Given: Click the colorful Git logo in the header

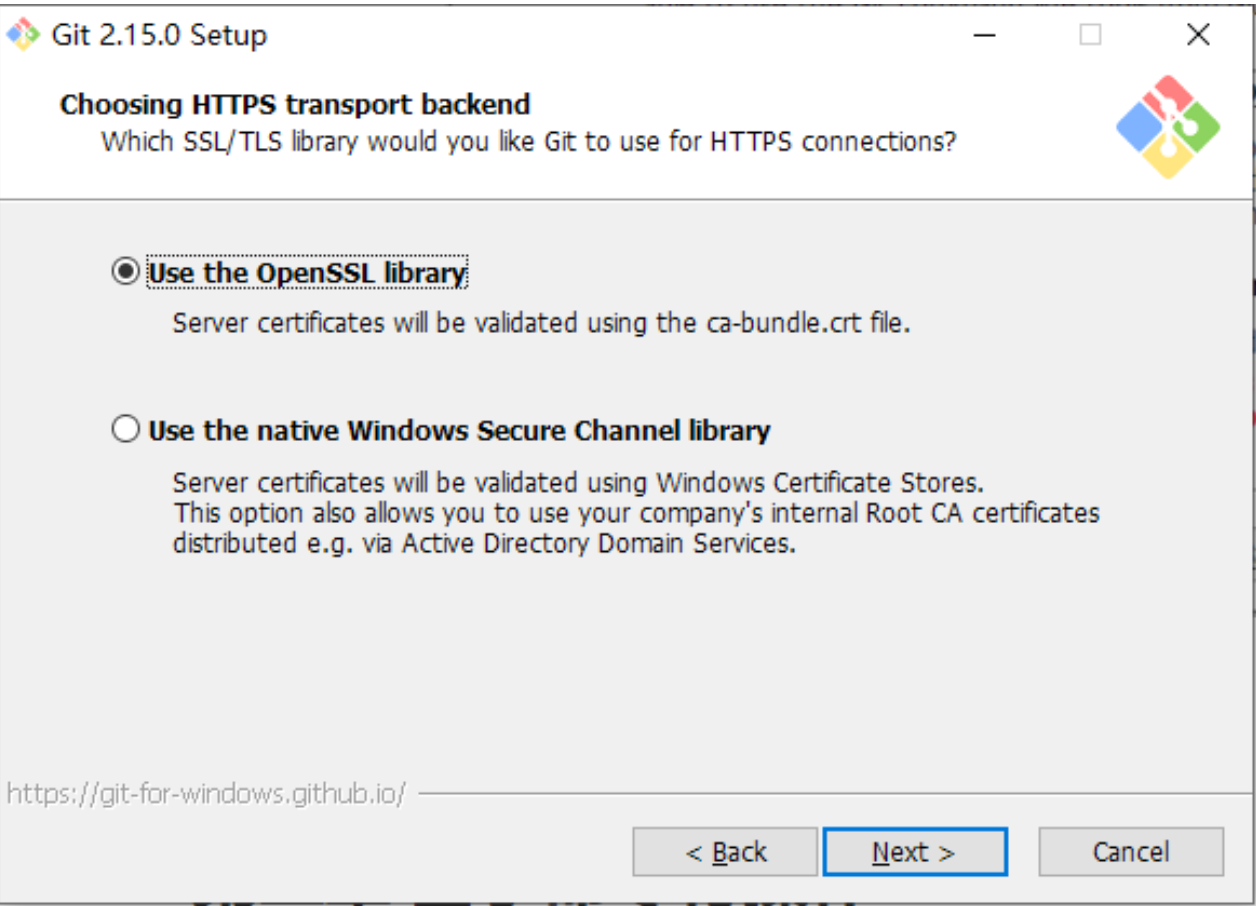Looking at the screenshot, I should click(x=1168, y=127).
